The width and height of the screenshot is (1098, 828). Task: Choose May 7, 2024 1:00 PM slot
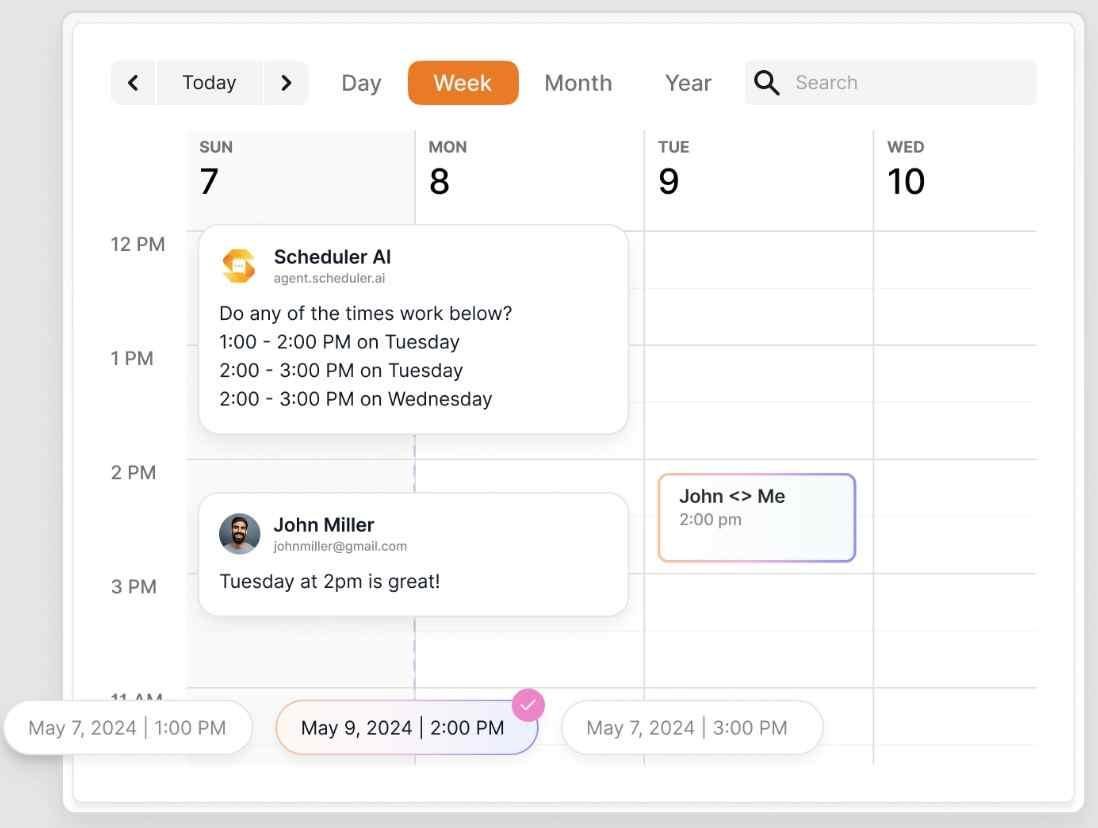(x=127, y=728)
